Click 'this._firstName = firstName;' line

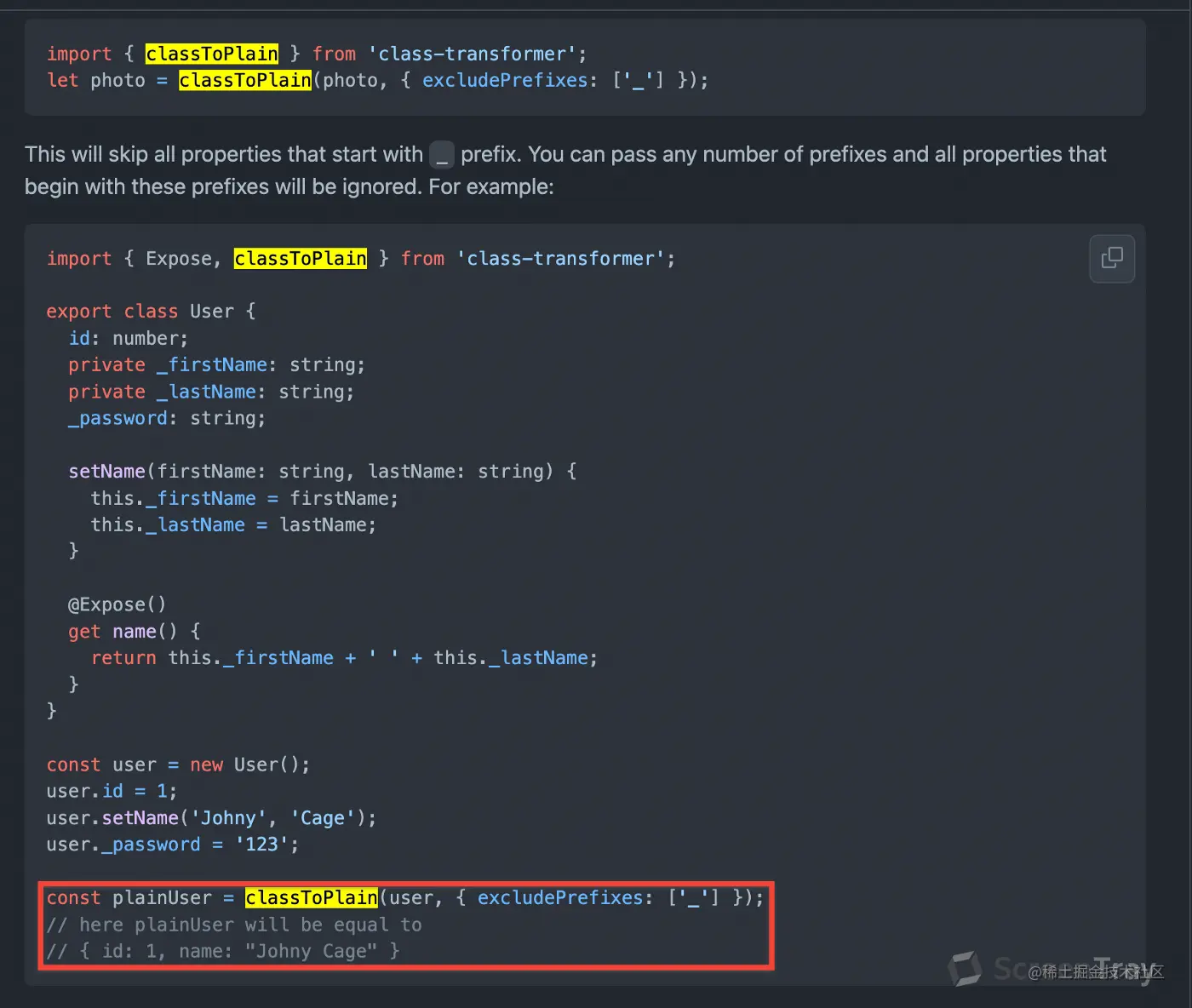244,499
